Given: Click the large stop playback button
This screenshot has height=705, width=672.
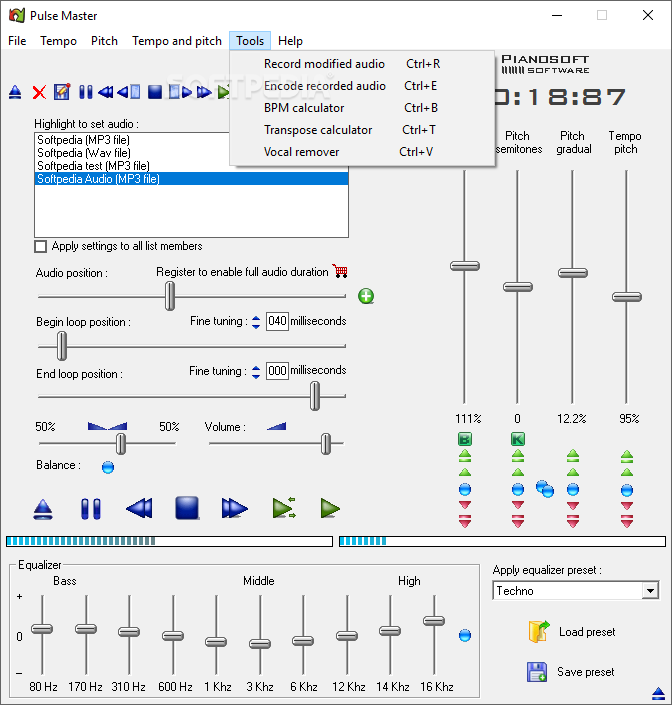Looking at the screenshot, I should (x=187, y=508).
